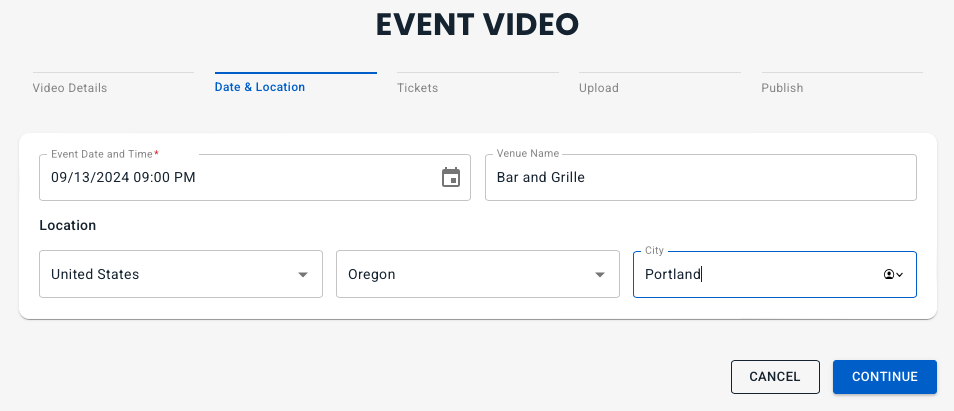Focus the Event Date and Time field

(x=255, y=178)
